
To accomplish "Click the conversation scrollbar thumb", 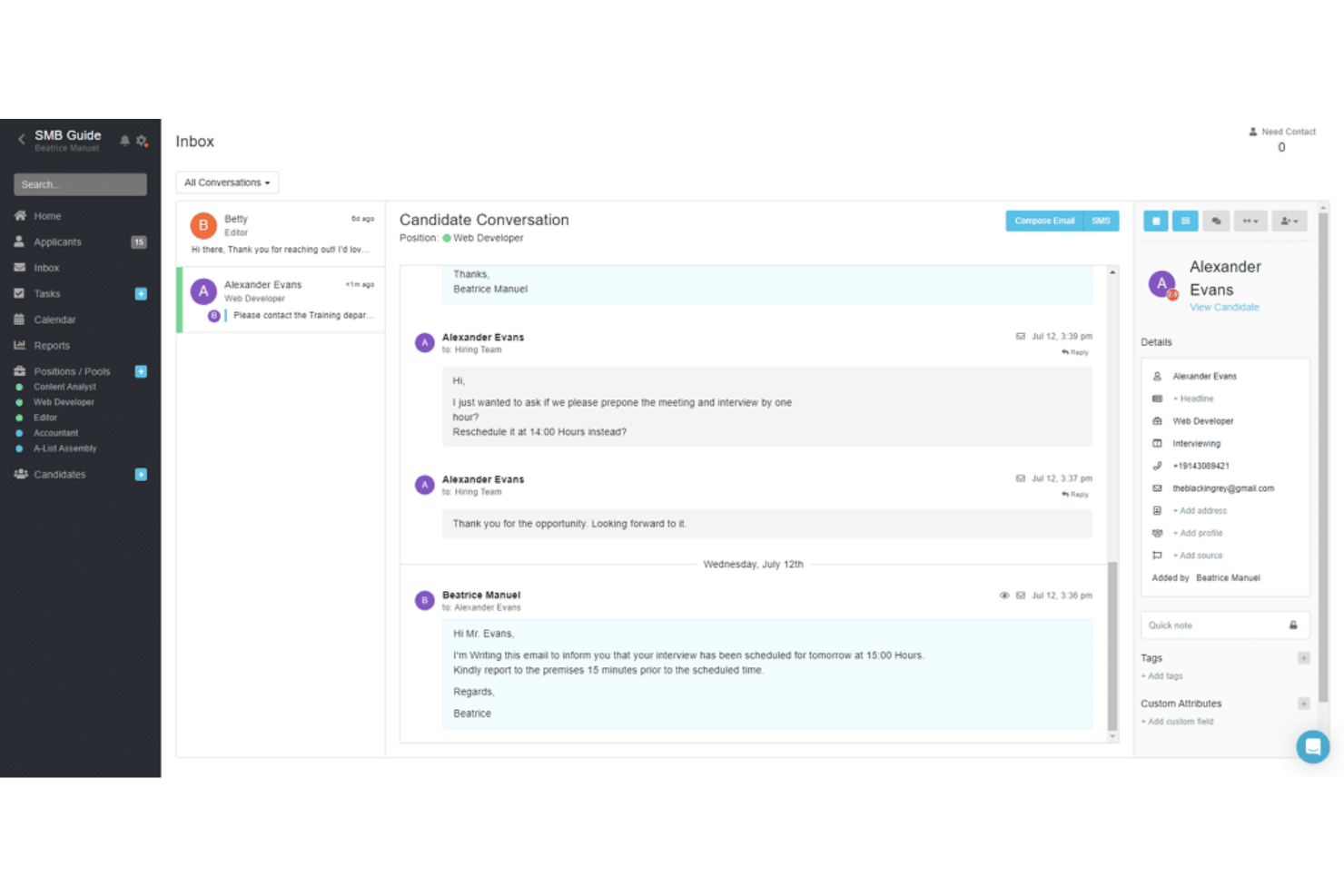I will pos(1112,646).
